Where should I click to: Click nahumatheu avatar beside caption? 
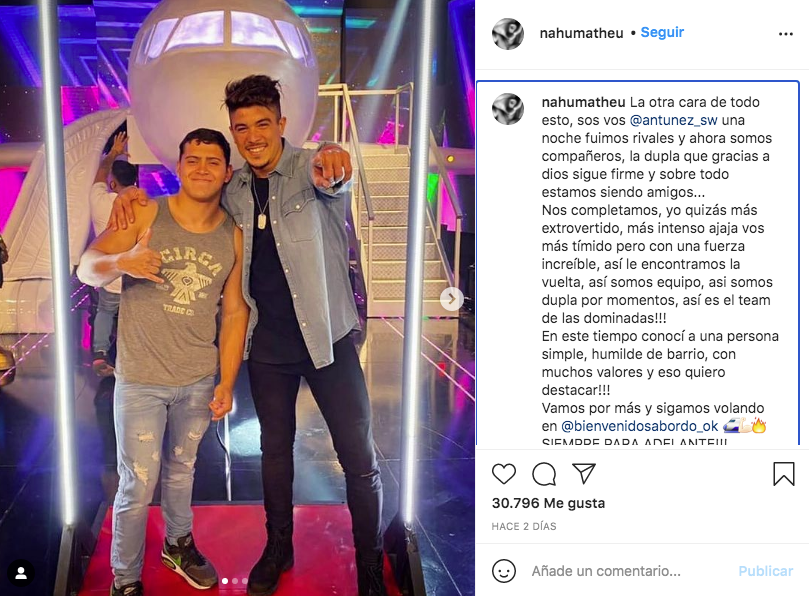click(508, 109)
